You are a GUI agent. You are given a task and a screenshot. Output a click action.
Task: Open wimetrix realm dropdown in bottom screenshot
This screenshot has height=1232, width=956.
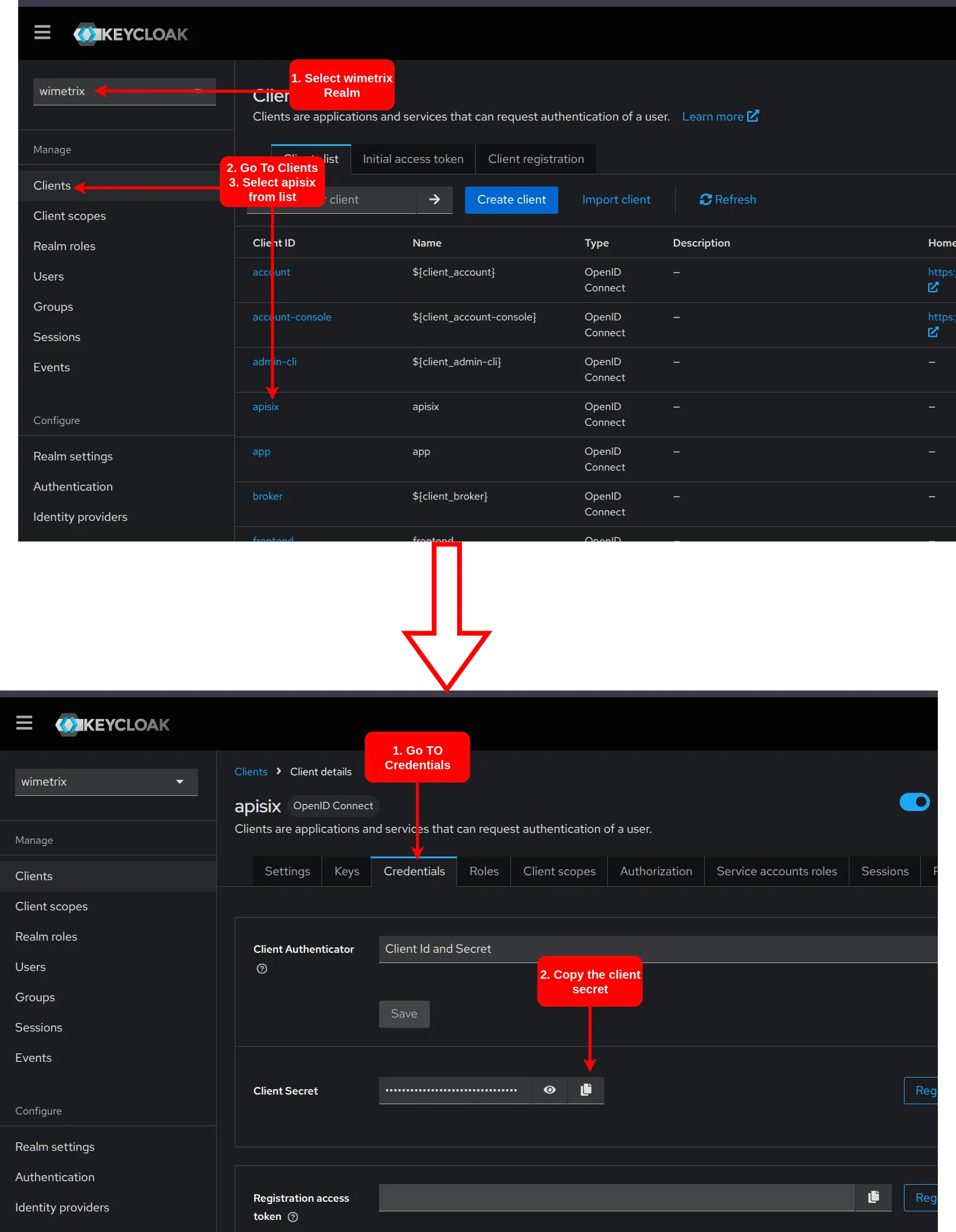tap(107, 781)
